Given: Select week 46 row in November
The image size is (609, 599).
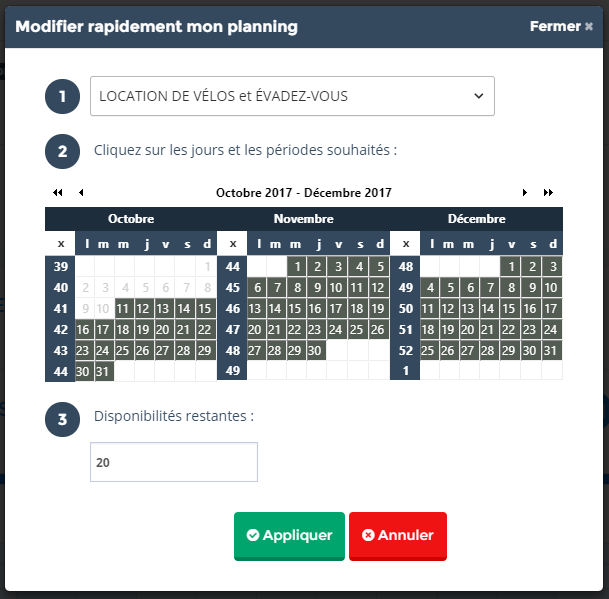Looking at the screenshot, I should point(232,308).
